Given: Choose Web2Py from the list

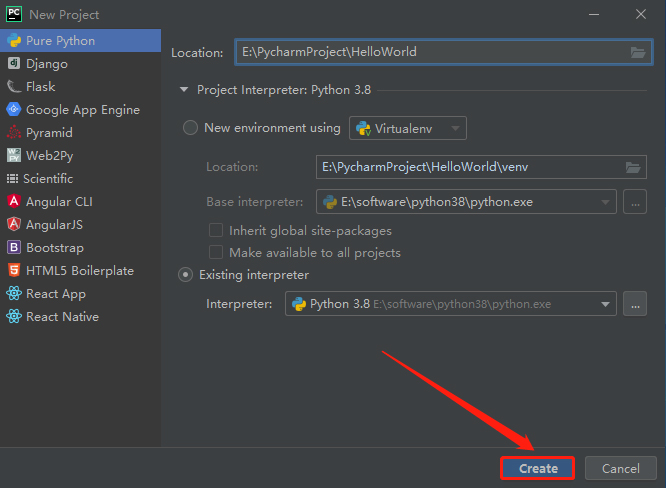Looking at the screenshot, I should [x=80, y=155].
